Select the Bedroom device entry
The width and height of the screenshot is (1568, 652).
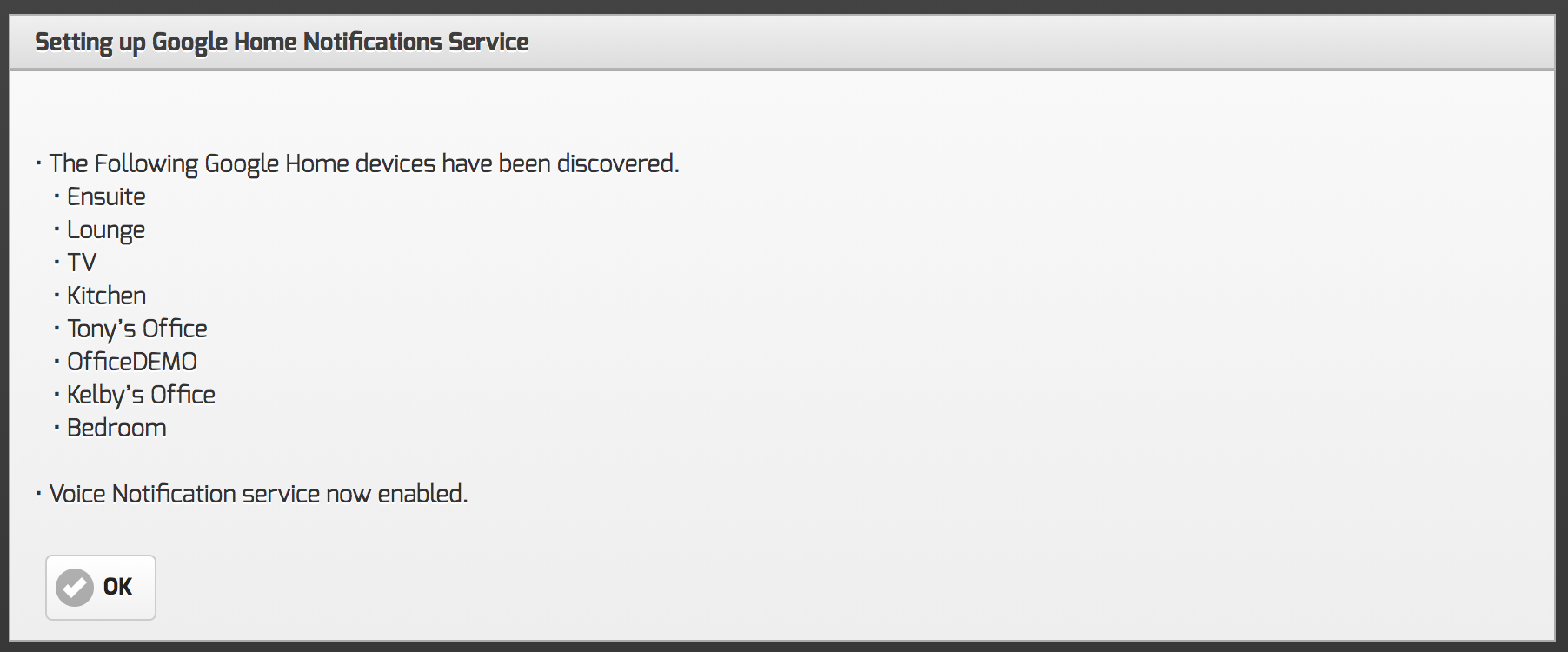click(116, 428)
